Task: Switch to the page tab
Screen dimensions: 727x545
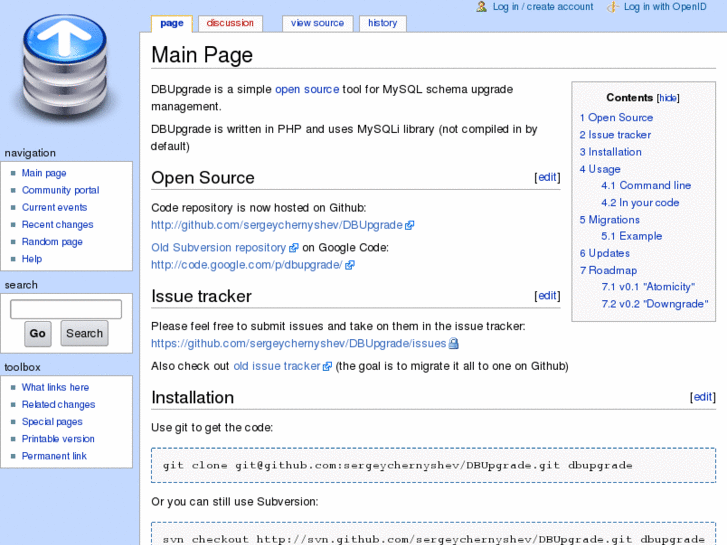Action: pos(172,23)
